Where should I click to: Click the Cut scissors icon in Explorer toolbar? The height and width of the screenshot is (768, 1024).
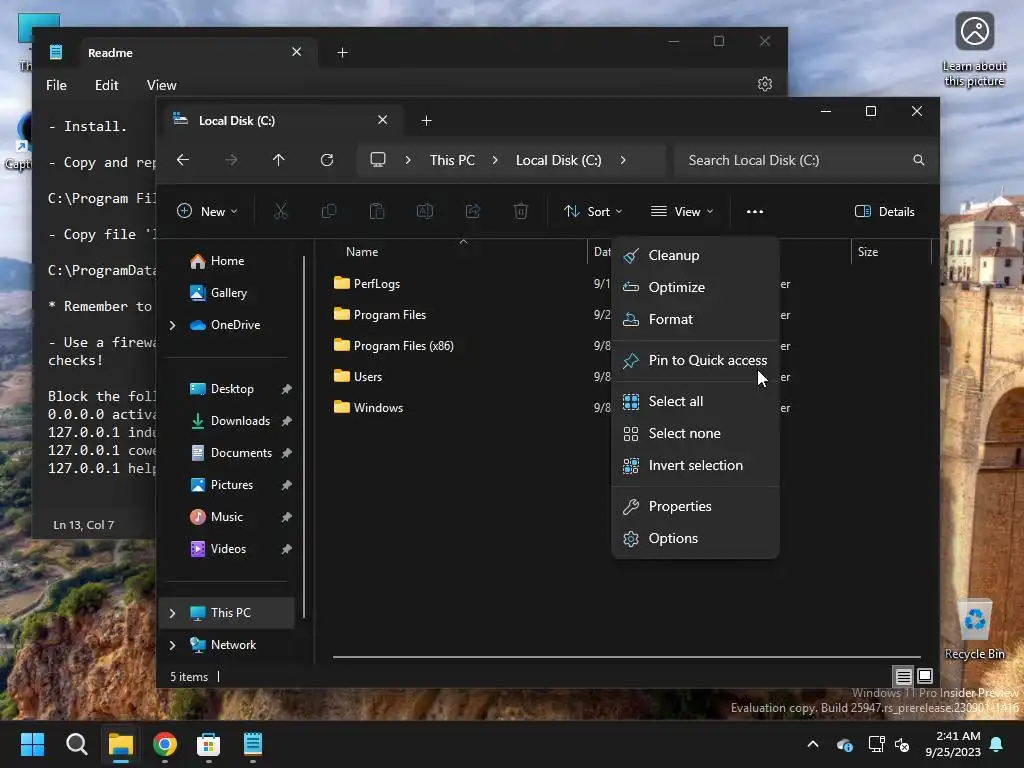click(281, 212)
